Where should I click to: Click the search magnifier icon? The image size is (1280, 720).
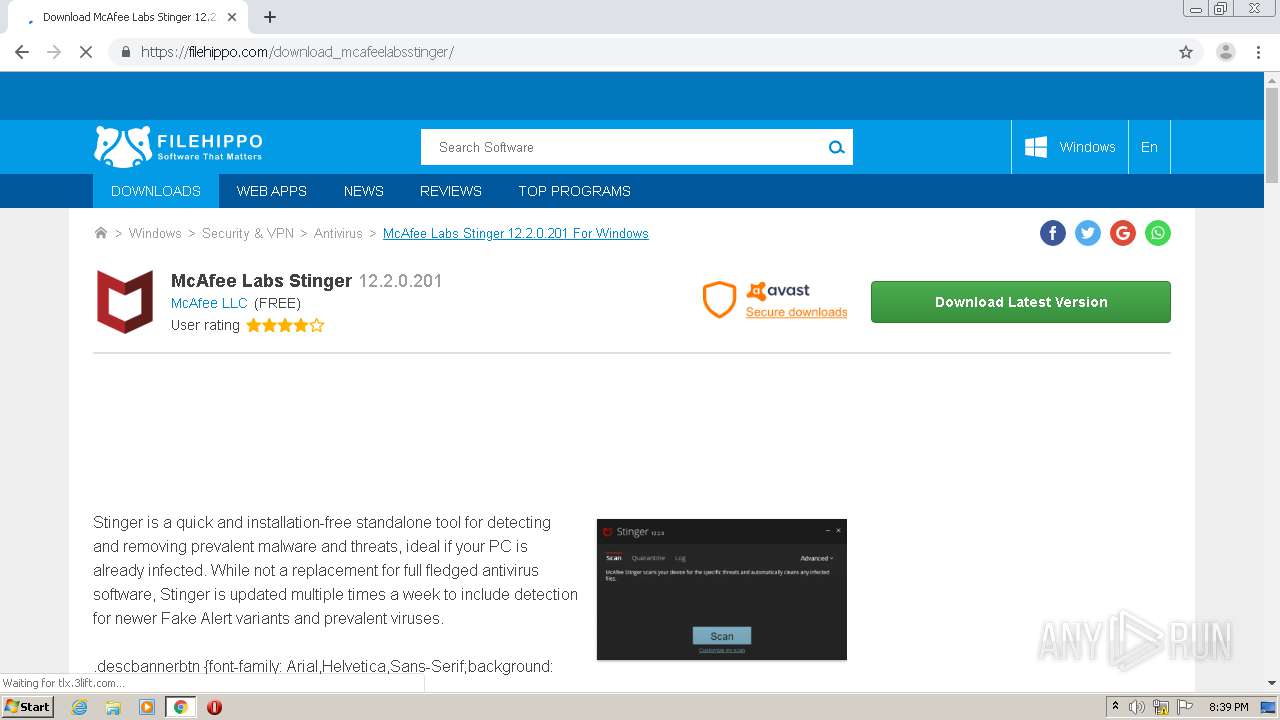[836, 147]
